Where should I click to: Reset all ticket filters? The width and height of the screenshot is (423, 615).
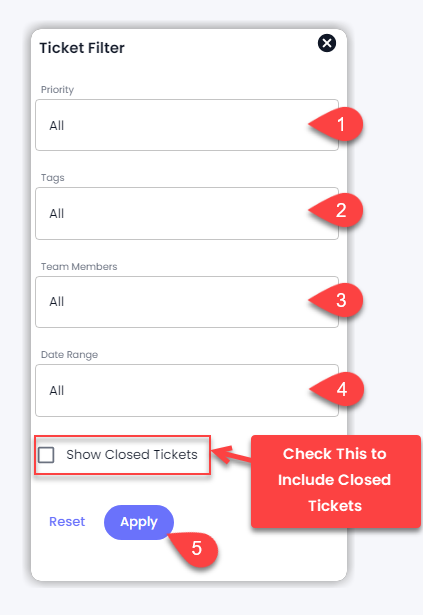click(x=67, y=522)
